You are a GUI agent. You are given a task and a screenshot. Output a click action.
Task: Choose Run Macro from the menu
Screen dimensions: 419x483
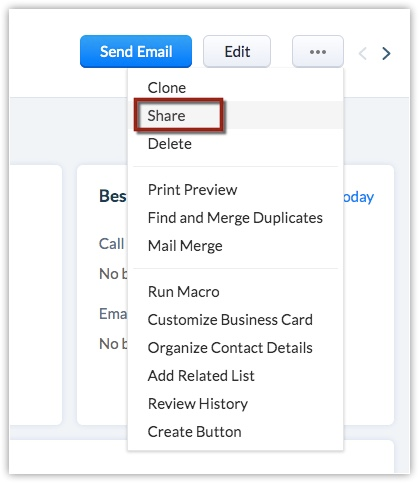tap(183, 292)
